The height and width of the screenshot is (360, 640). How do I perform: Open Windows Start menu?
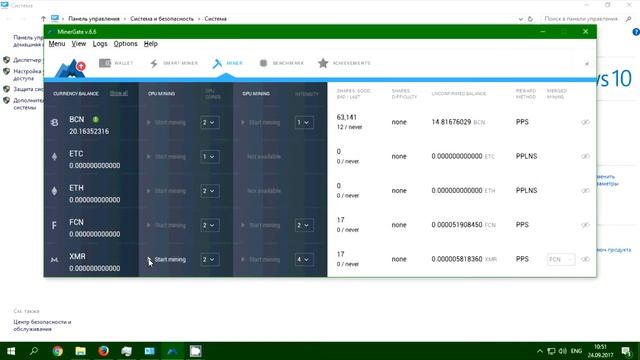click(x=11, y=351)
